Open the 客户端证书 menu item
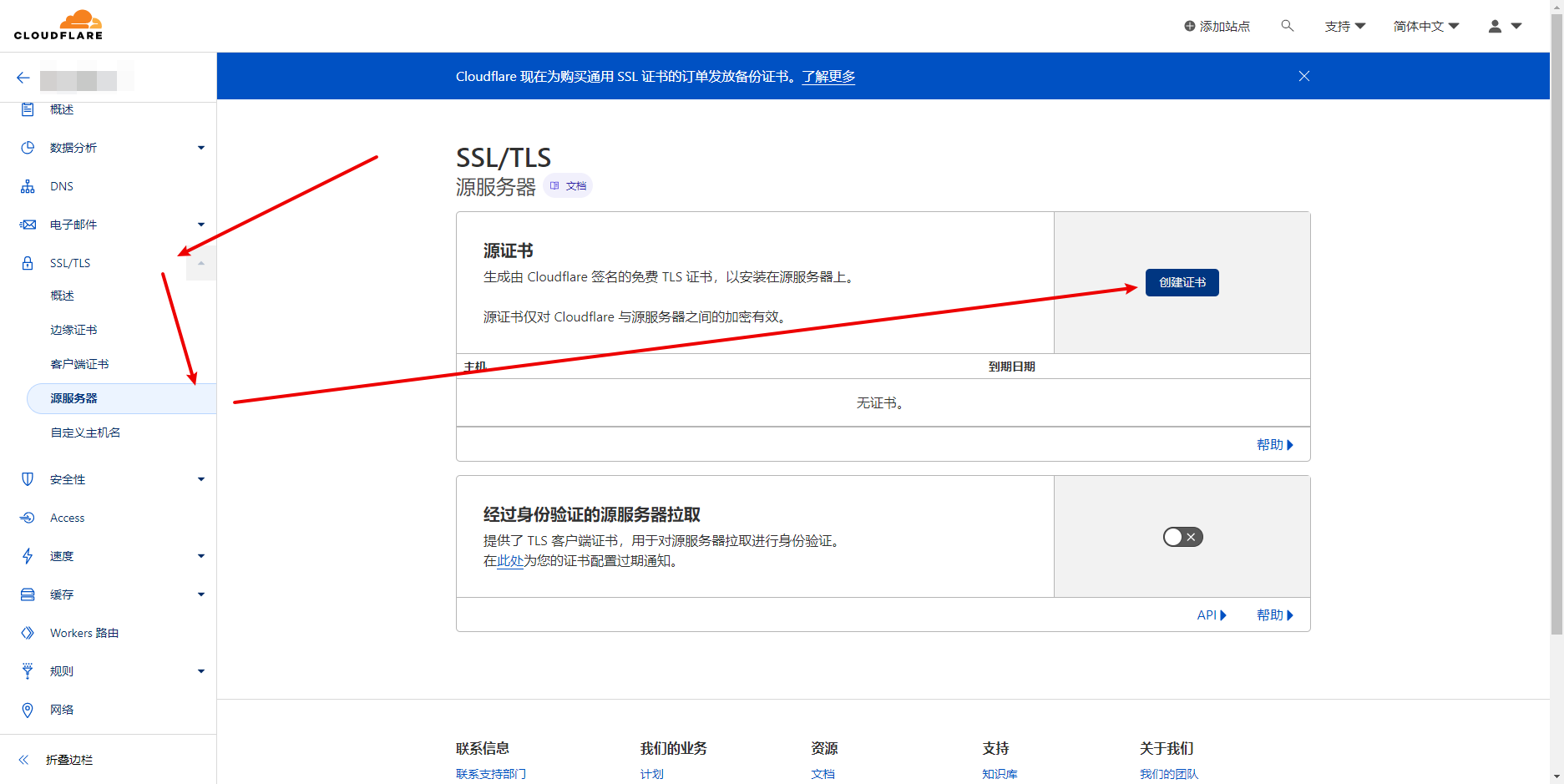Image resolution: width=1564 pixels, height=784 pixels. [79, 364]
